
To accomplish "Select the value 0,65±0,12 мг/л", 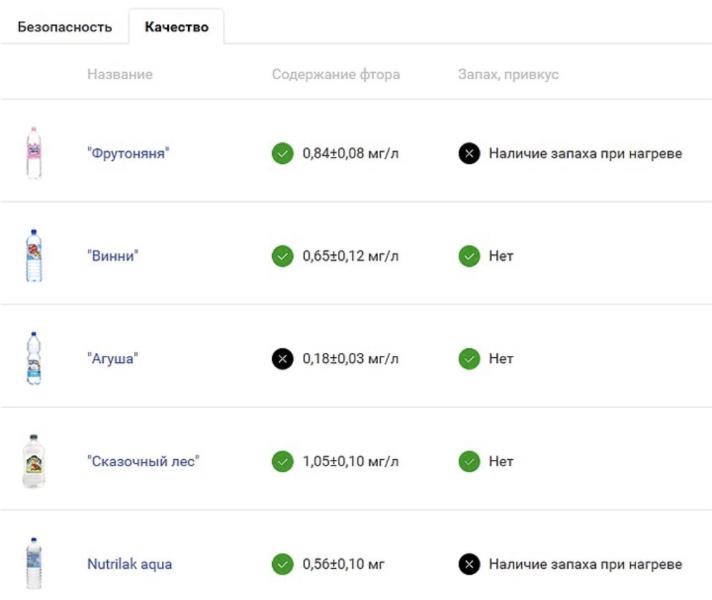I will [x=351, y=256].
